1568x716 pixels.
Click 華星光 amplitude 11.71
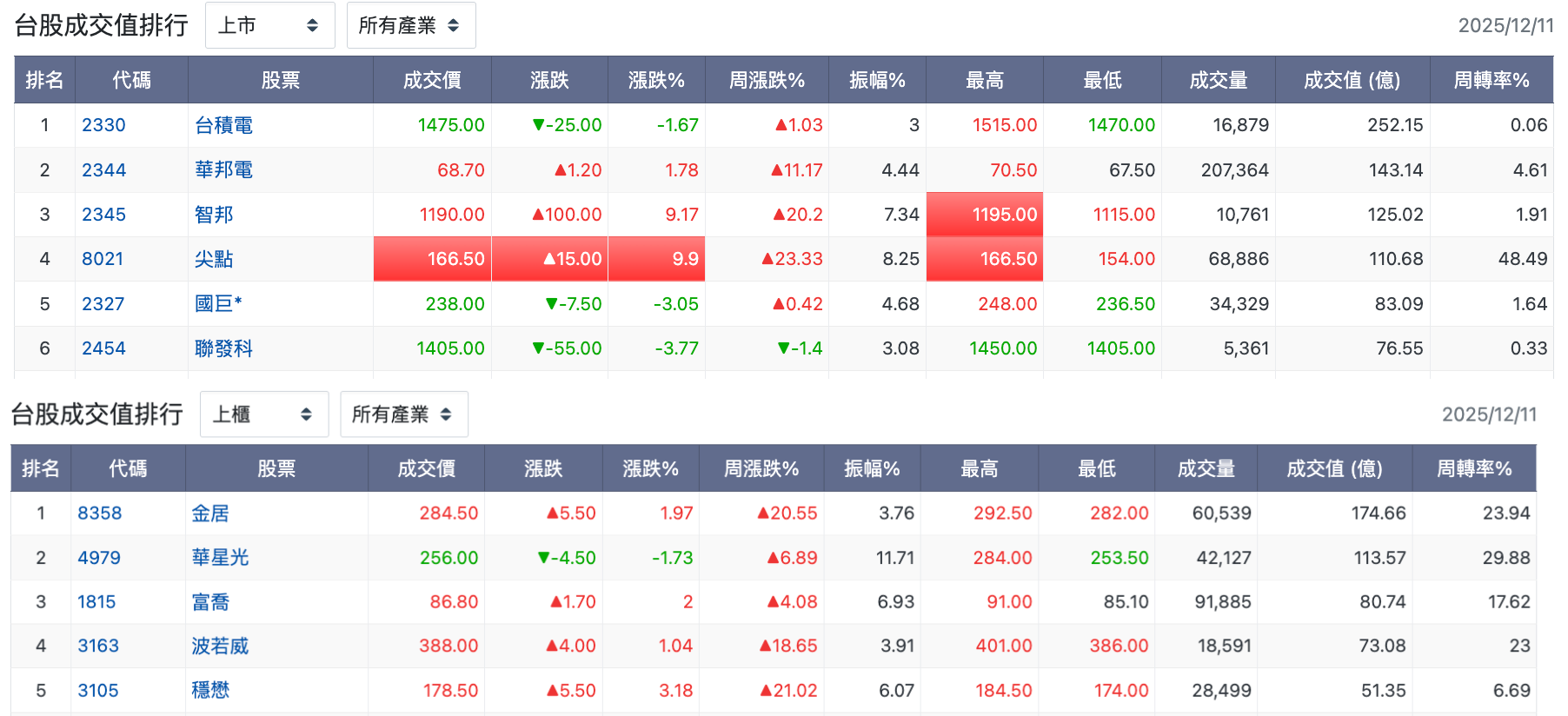(x=895, y=558)
